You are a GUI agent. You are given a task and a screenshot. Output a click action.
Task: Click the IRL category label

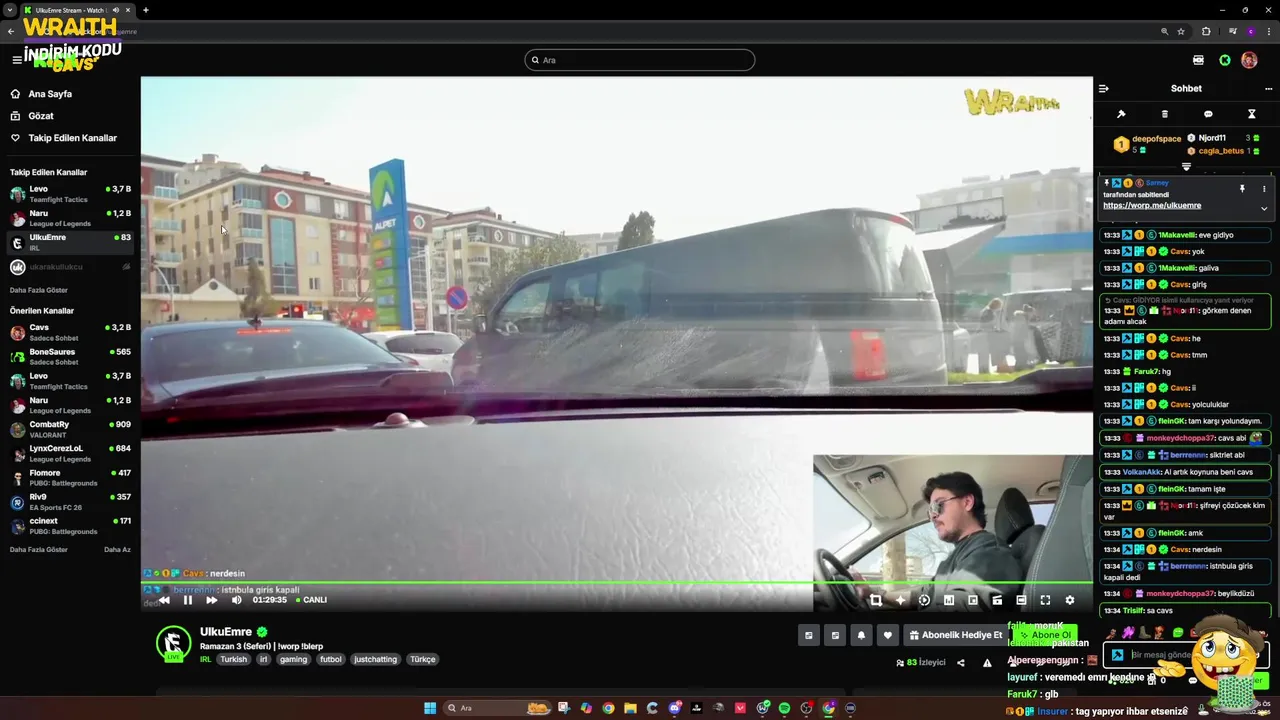point(205,659)
